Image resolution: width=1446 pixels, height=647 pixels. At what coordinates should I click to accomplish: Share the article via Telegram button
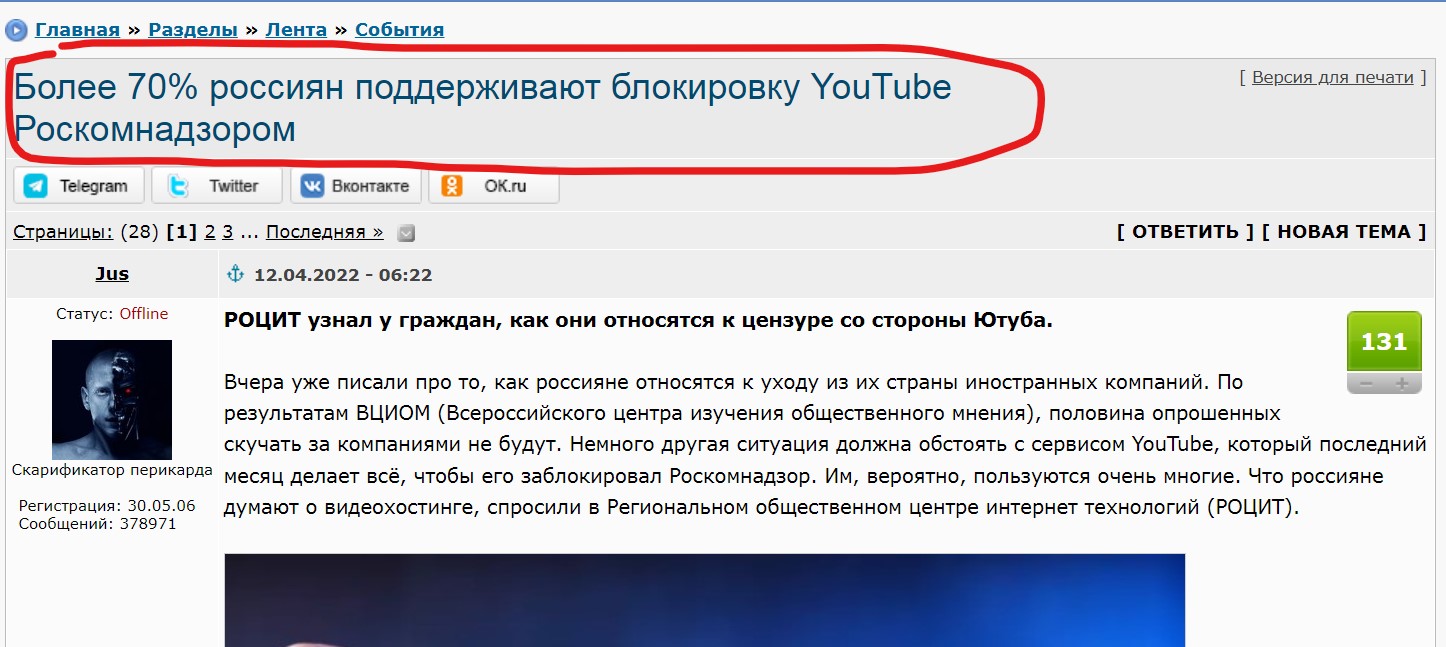[78, 186]
